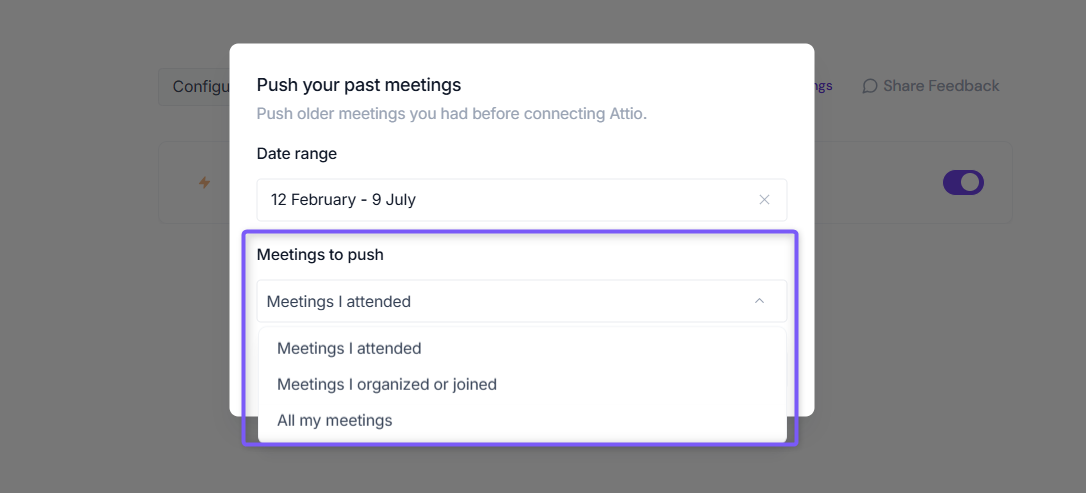Viewport: 1086px width, 493px height.
Task: Click the speech bubble icon beside Share Feedback
Action: coord(870,86)
